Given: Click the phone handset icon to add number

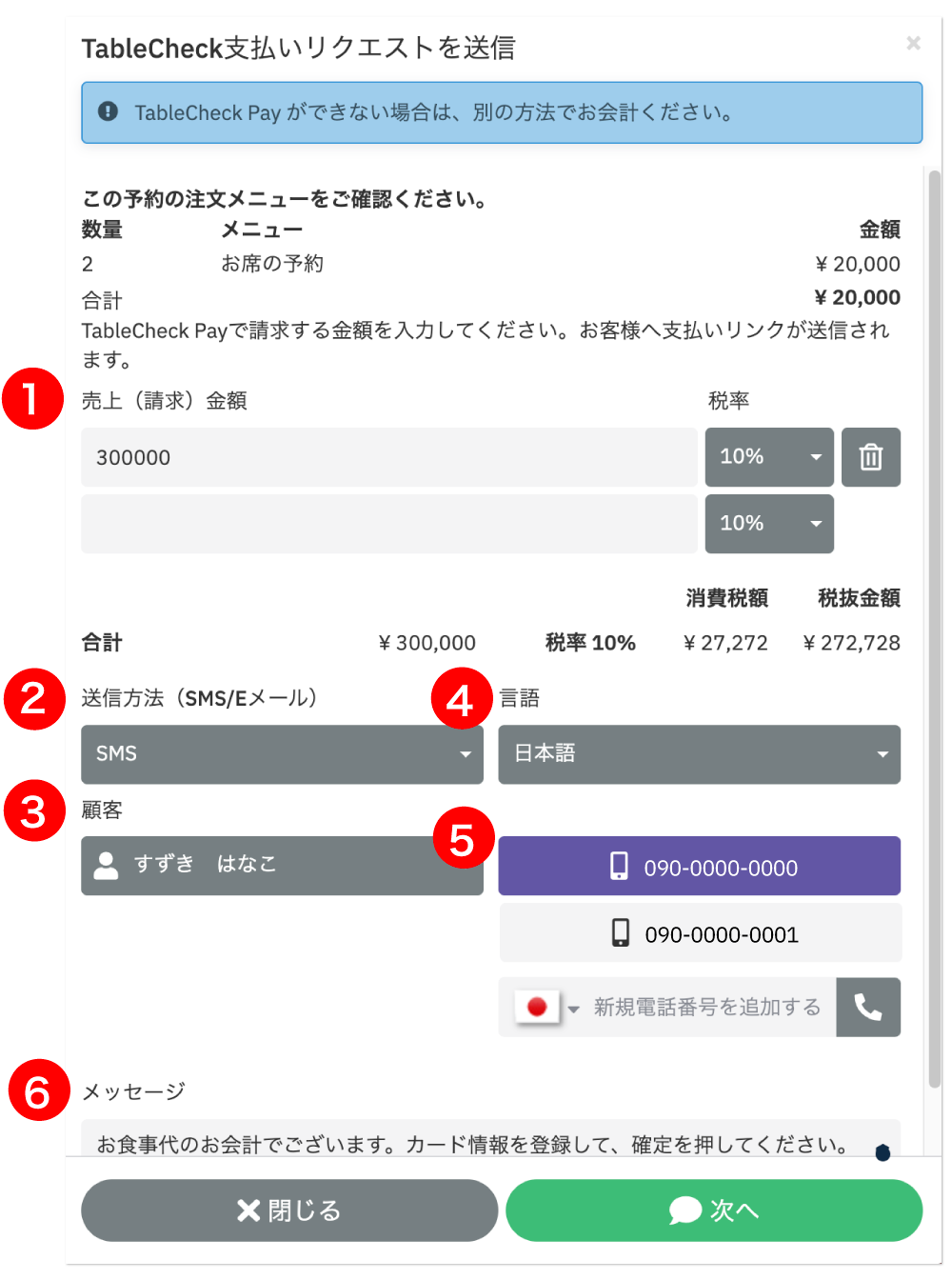Looking at the screenshot, I should [868, 1007].
